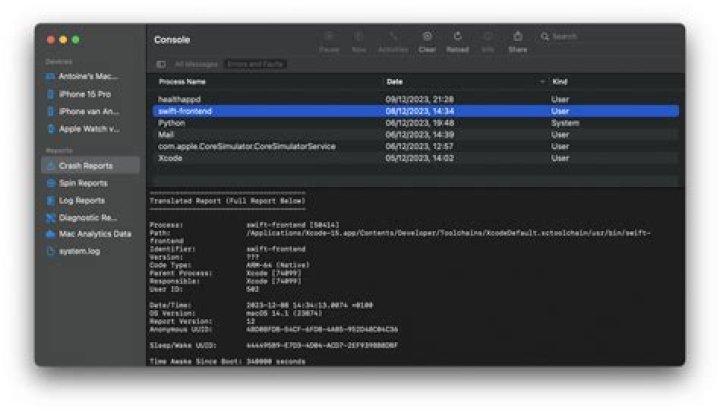The image size is (720, 412).
Task: Switch to the All Messages filter
Action: point(196,64)
